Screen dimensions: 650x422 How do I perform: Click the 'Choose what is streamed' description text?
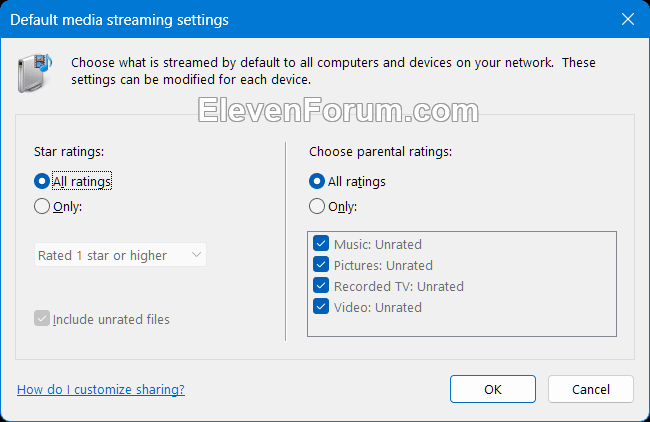(333, 71)
